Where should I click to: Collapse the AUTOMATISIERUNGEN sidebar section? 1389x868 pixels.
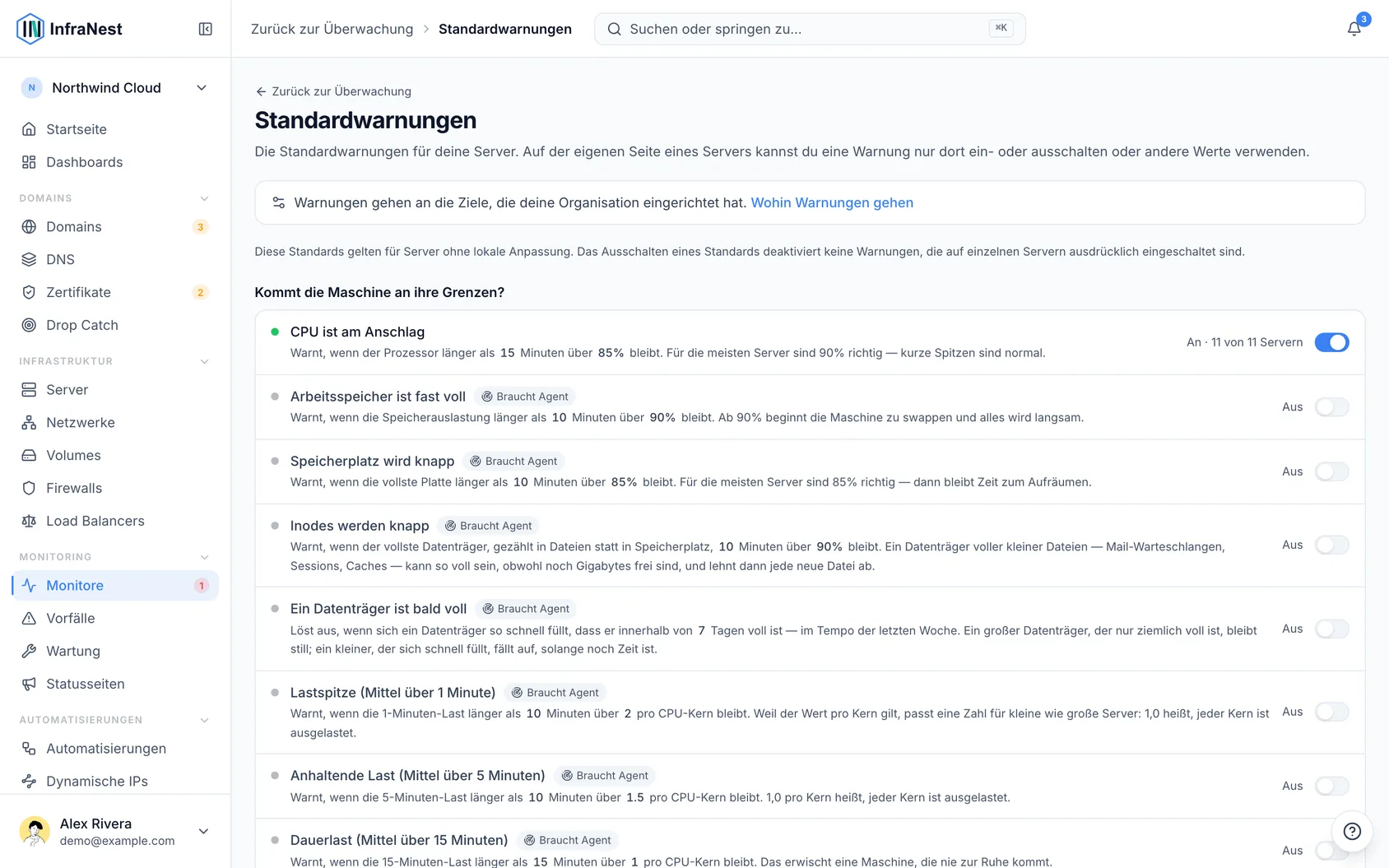pos(204,720)
